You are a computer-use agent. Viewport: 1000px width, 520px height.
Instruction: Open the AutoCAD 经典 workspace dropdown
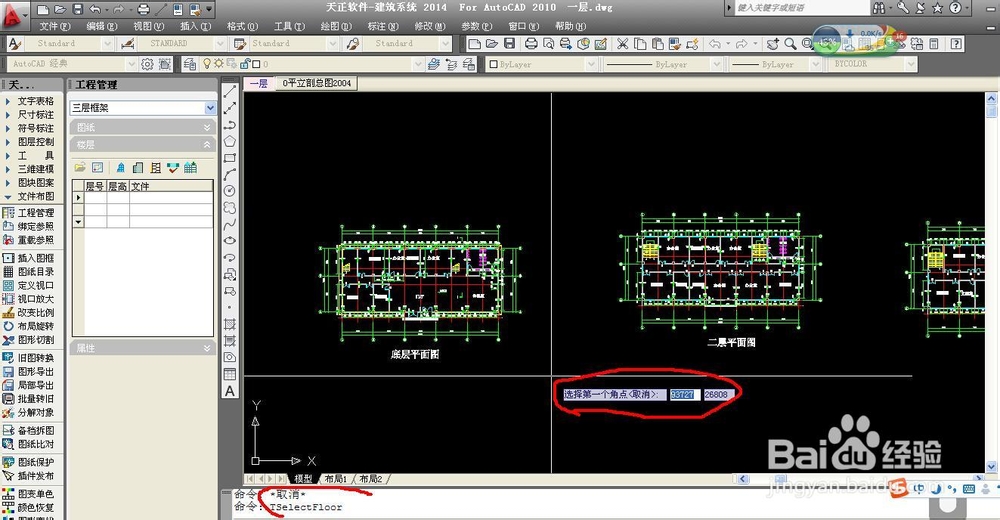(131, 64)
